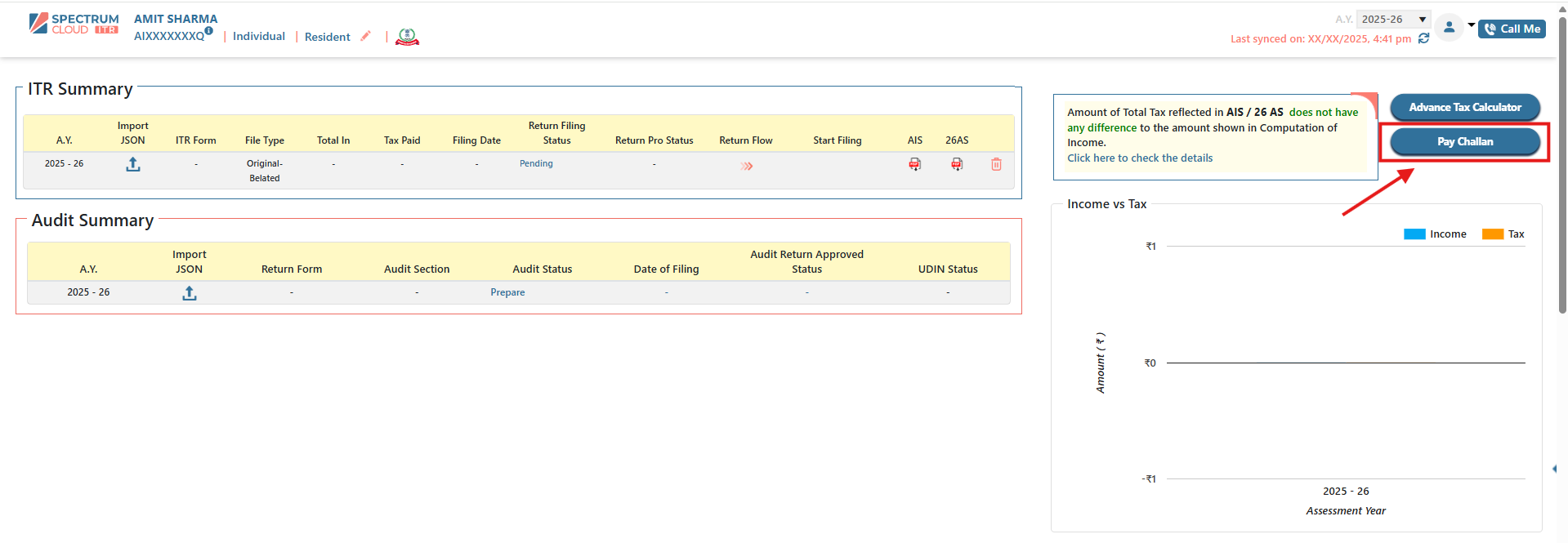
Task: Download the AIS PDF in ITR row
Action: 914,164
